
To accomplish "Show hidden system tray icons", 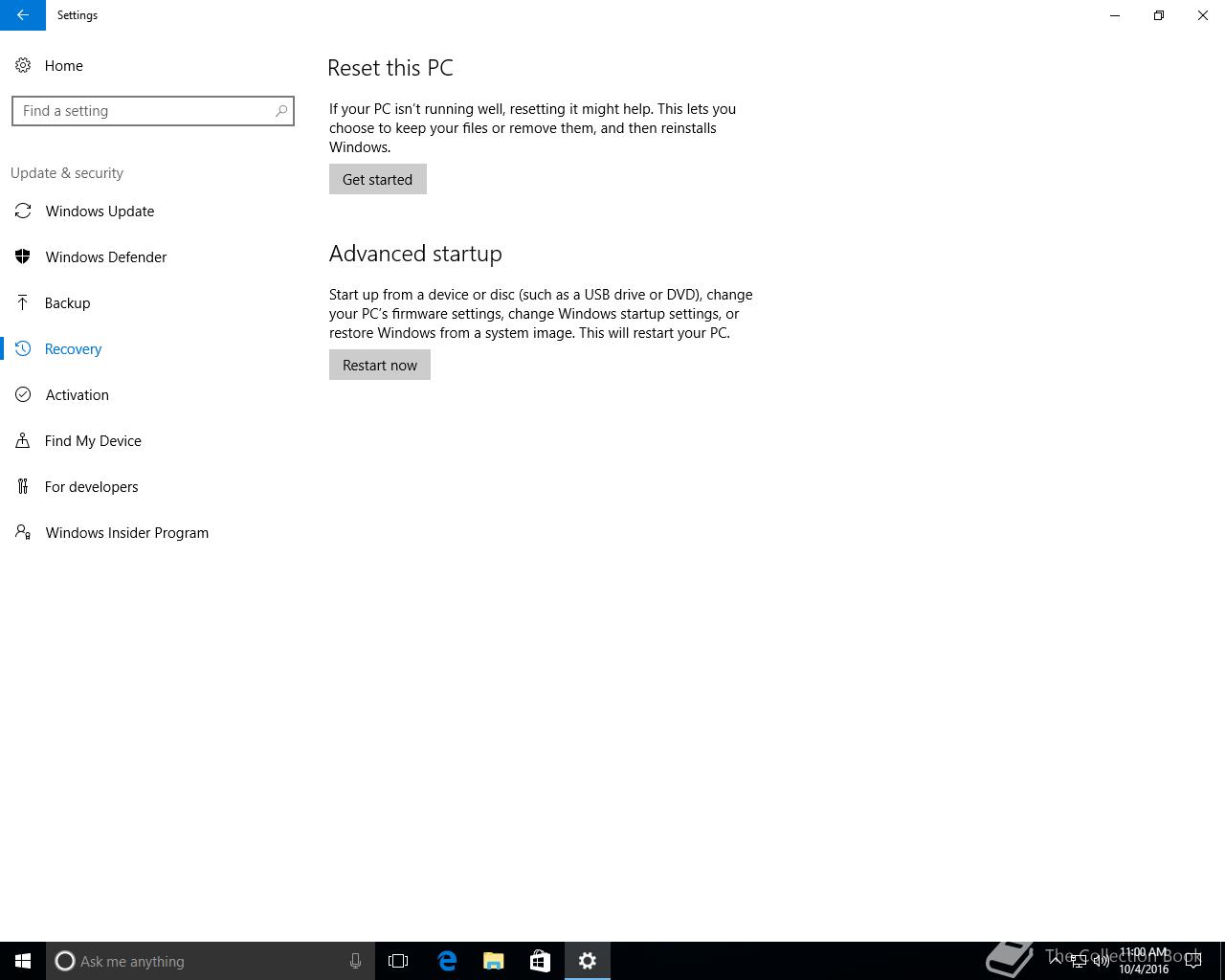I will pos(1056,961).
